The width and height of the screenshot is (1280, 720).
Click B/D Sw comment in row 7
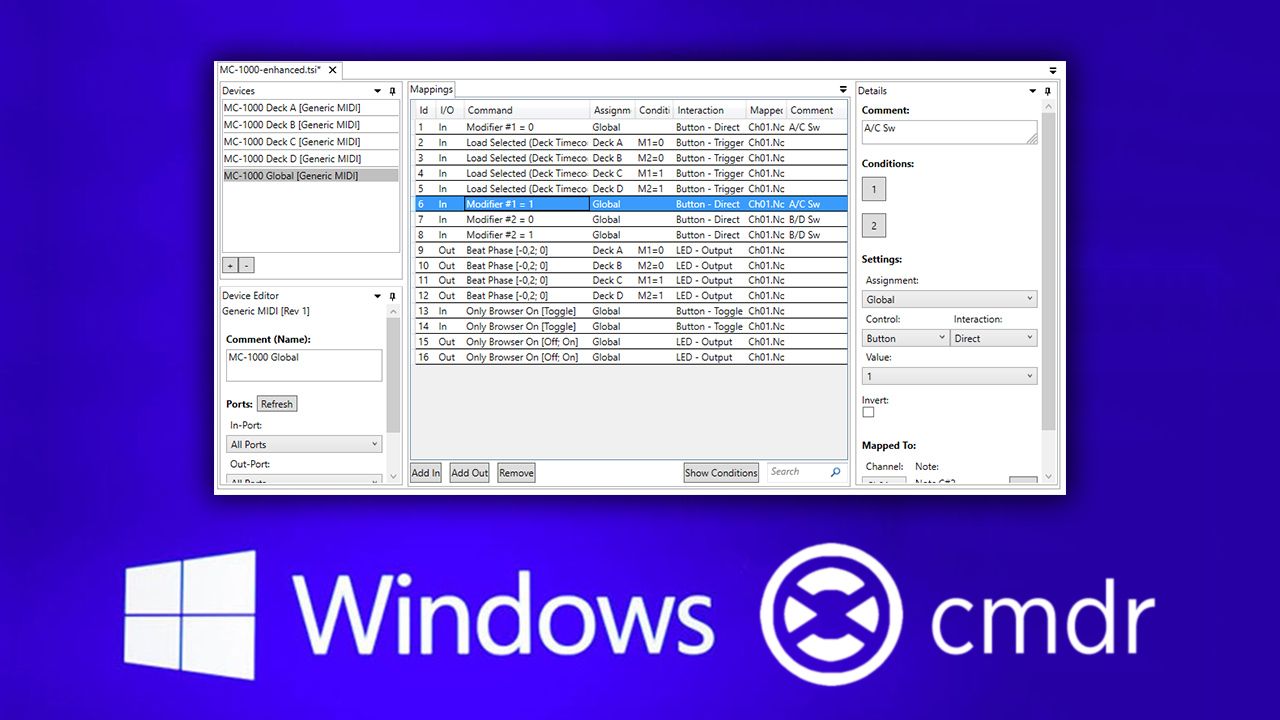pyautogui.click(x=805, y=219)
